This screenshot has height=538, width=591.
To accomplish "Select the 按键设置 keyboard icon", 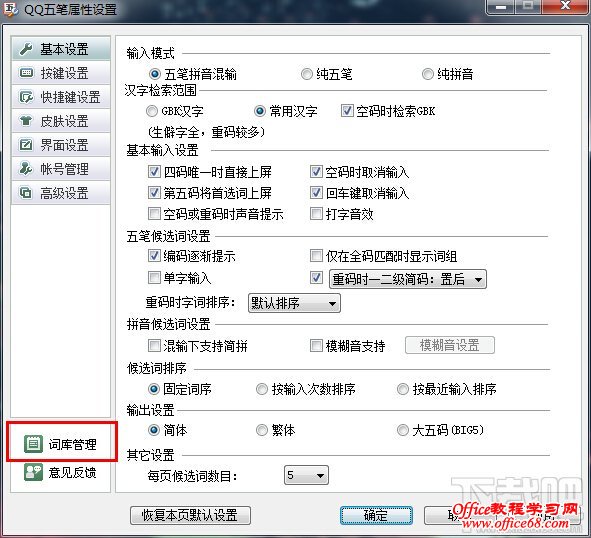I will pyautogui.click(x=26, y=72).
